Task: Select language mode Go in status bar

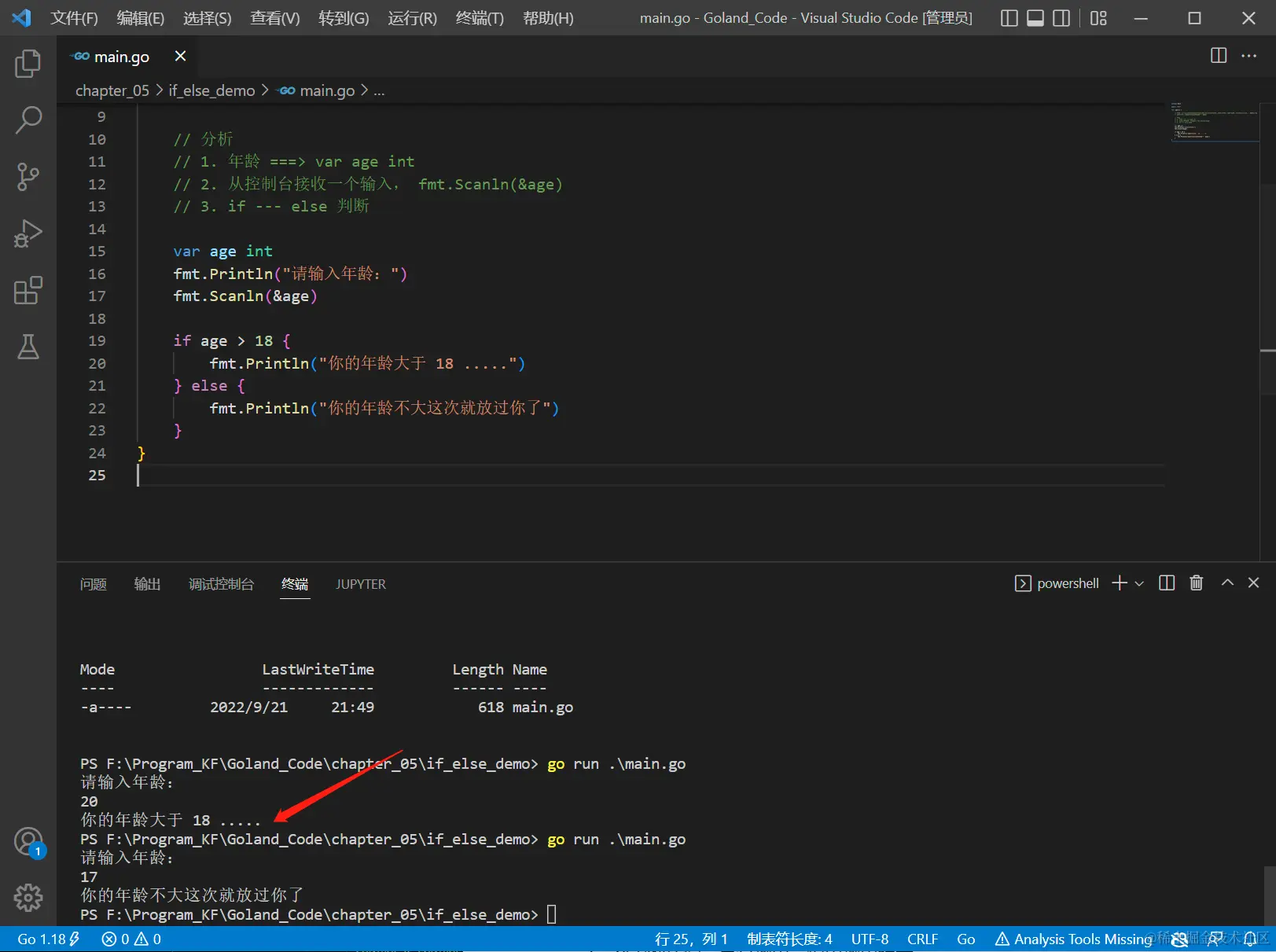Action: pos(965,939)
